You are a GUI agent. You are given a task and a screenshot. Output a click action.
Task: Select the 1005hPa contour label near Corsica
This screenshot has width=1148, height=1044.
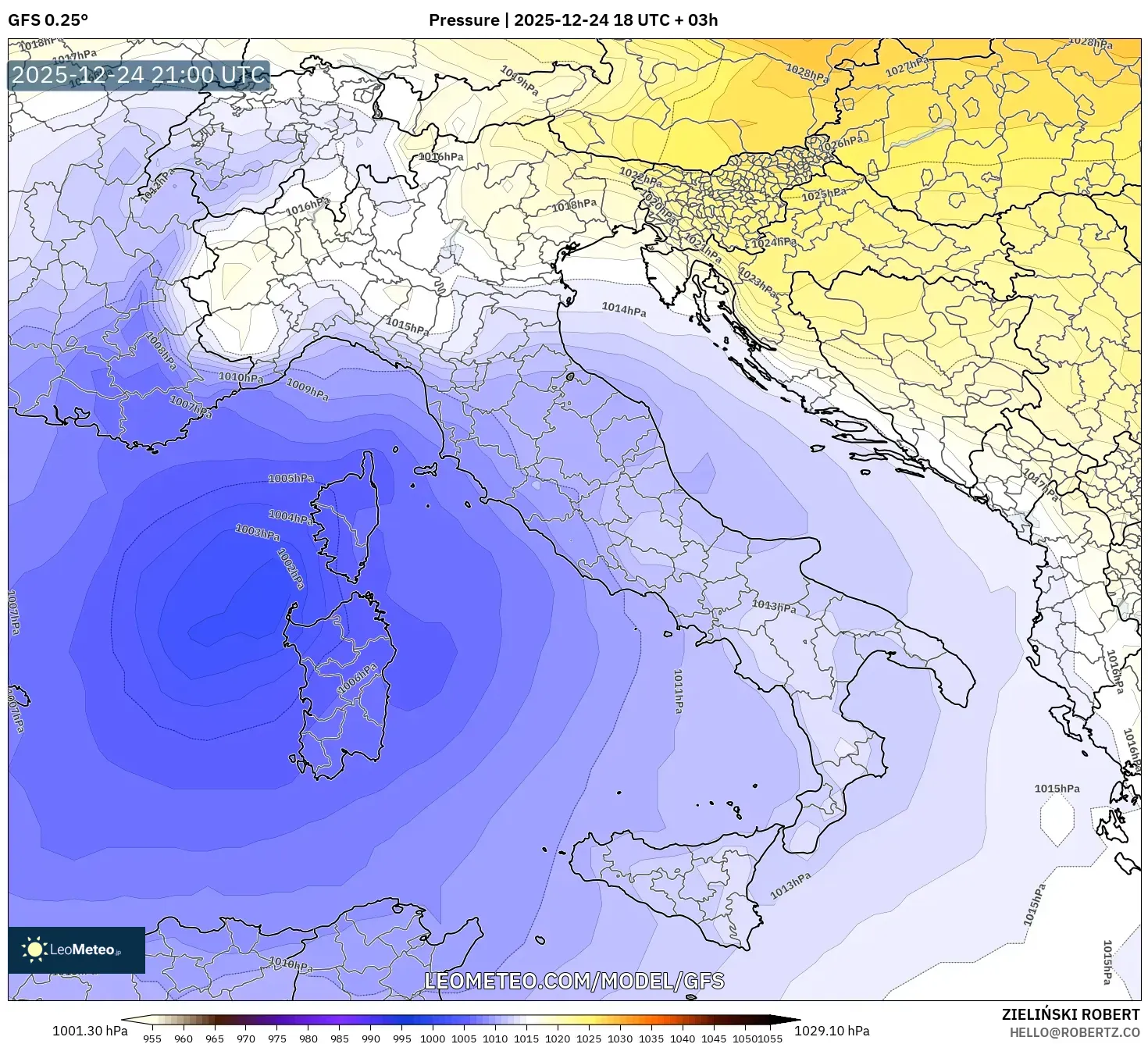click(290, 477)
